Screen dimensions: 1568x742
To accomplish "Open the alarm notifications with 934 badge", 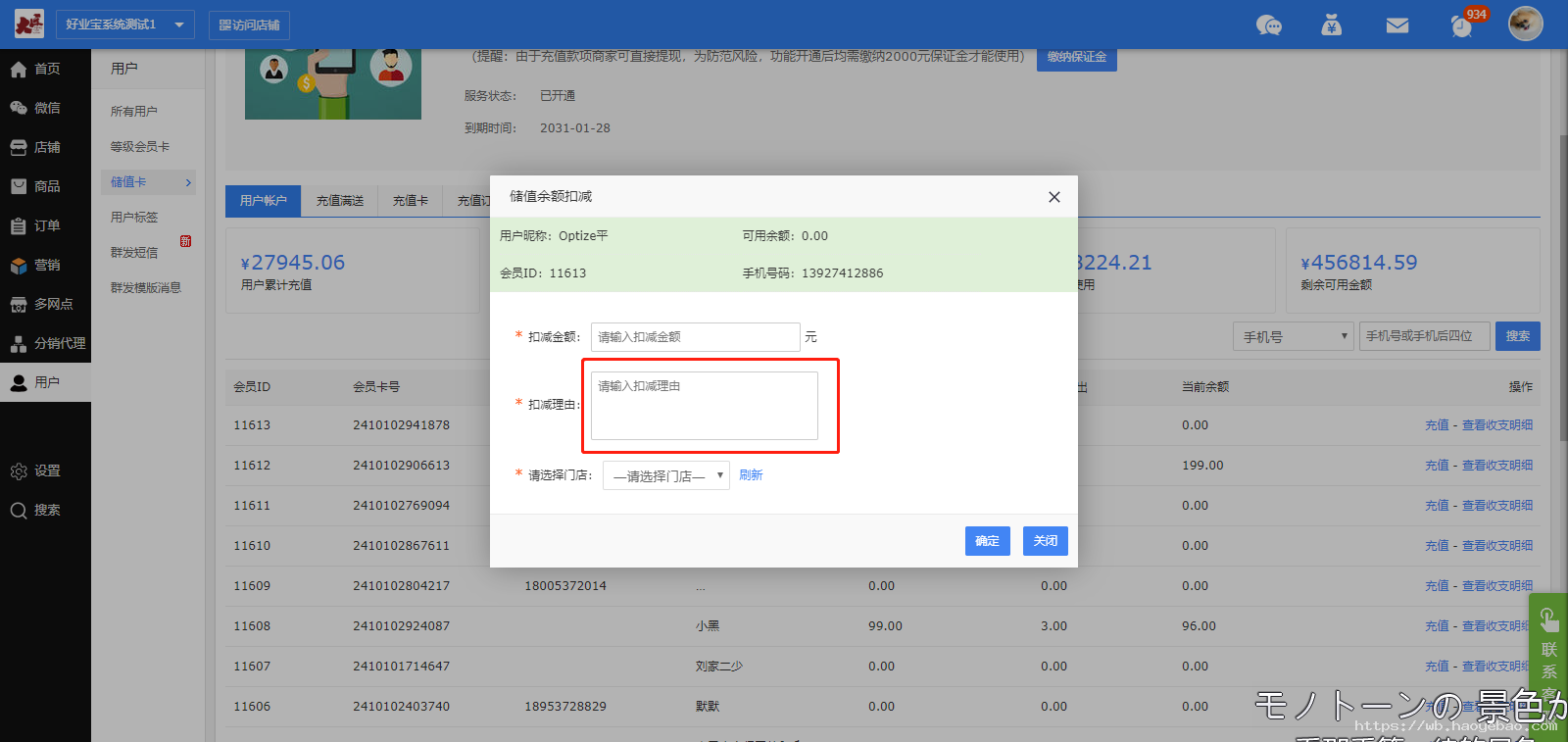I will (1462, 25).
